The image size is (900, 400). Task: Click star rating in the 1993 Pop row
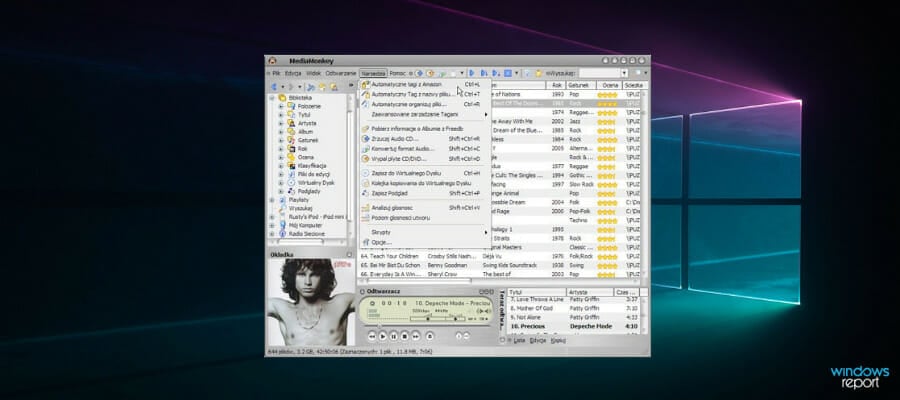click(x=607, y=95)
